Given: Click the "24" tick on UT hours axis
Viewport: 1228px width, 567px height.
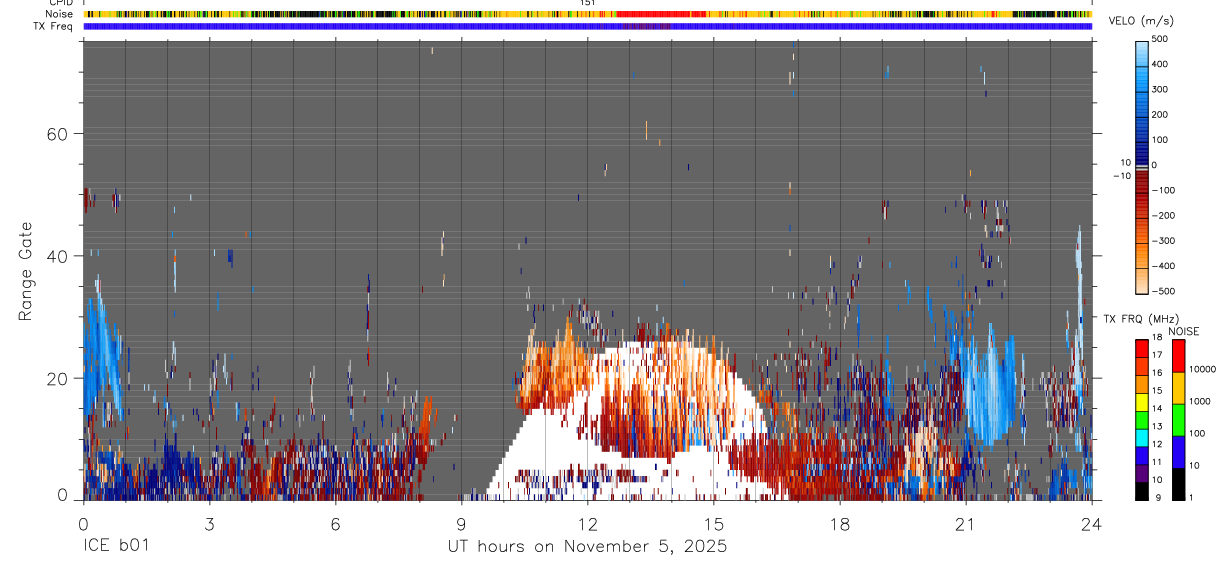Looking at the screenshot, I should tap(1092, 523).
